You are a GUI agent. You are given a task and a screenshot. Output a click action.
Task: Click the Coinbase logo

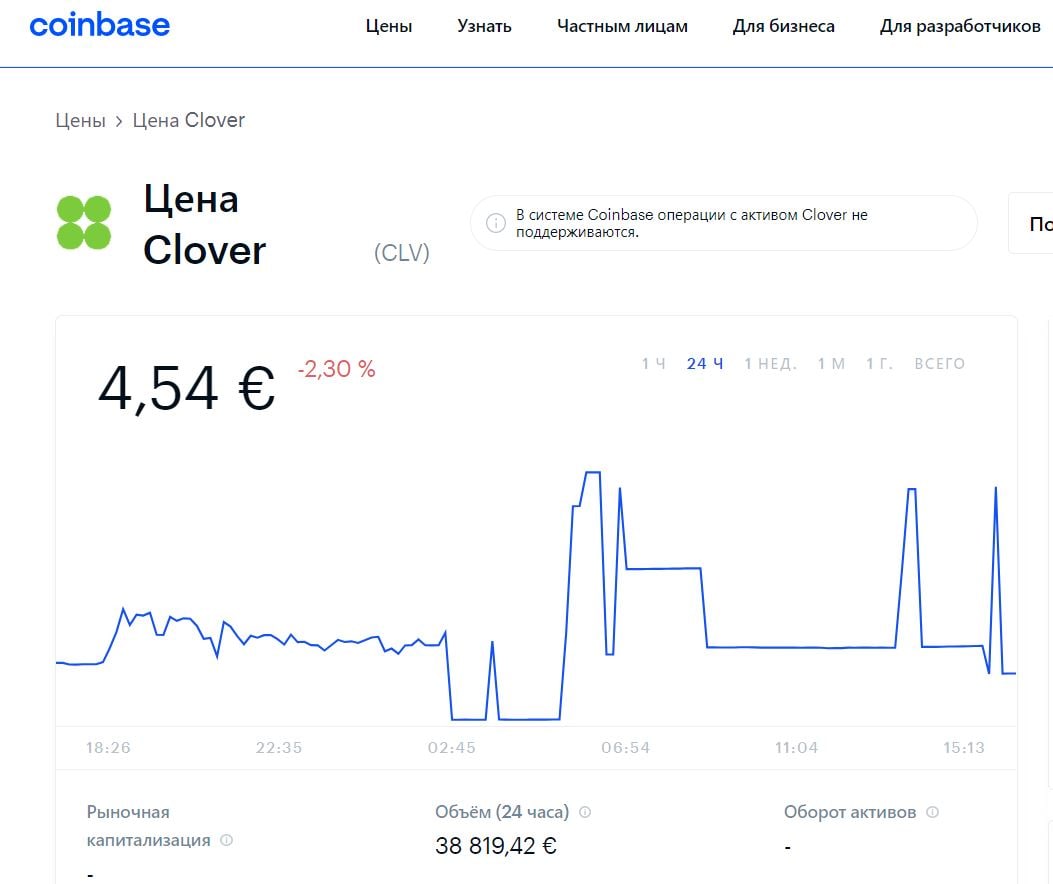(x=99, y=26)
